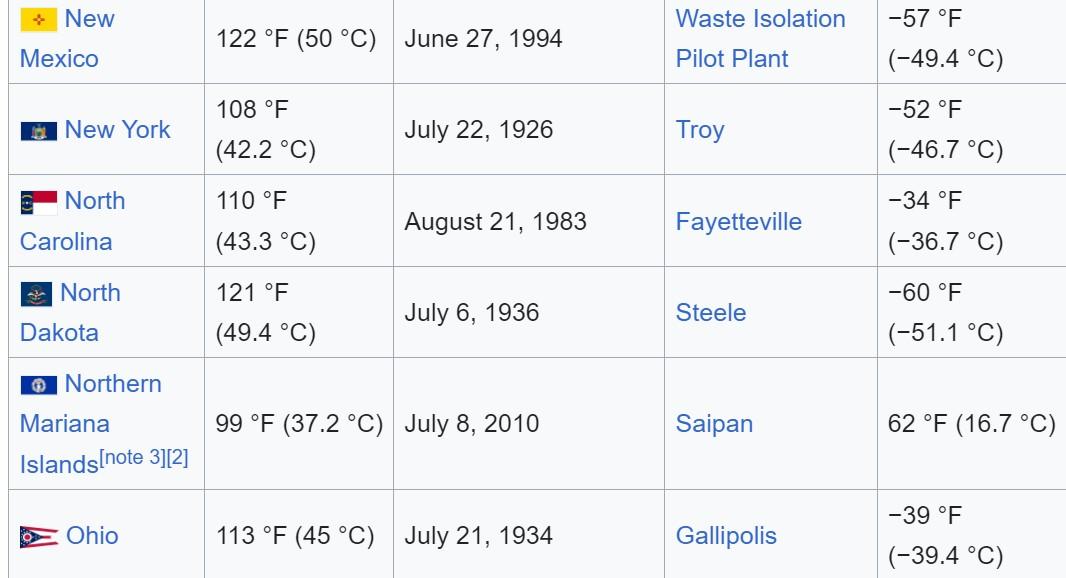Screen dimensions: 1066x578
Task: Open the Fayetteville link
Action: 738,222
